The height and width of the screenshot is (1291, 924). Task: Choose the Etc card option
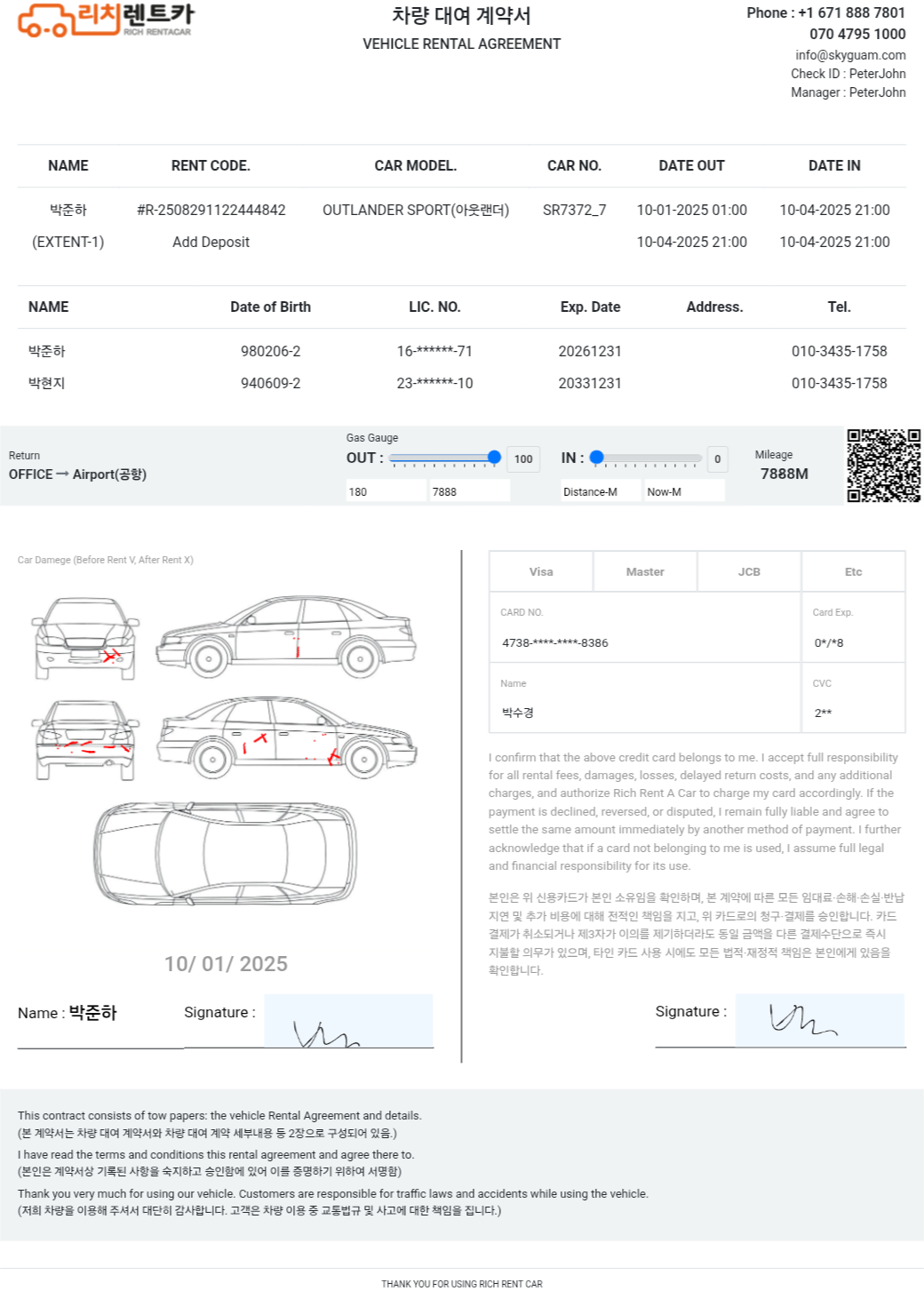tap(853, 571)
